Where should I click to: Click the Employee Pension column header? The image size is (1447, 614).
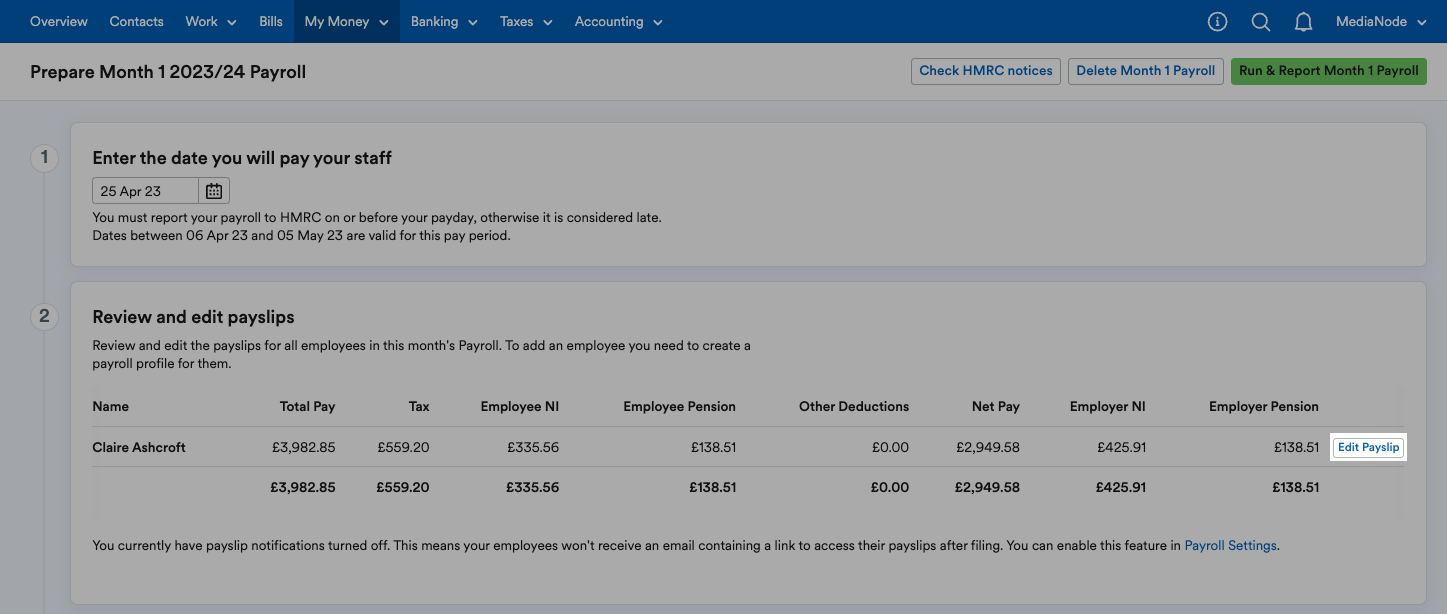pyautogui.click(x=679, y=406)
